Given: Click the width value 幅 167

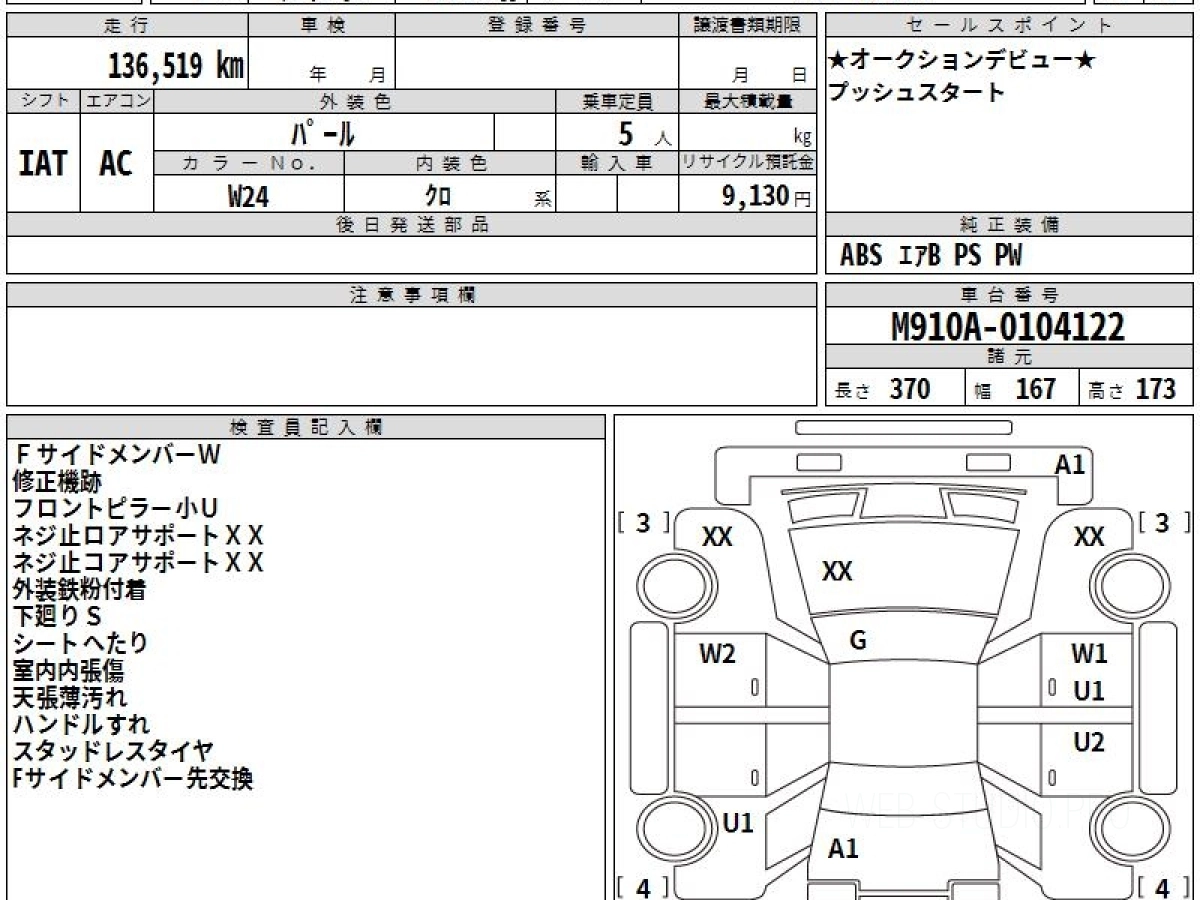Looking at the screenshot, I should (1015, 389).
